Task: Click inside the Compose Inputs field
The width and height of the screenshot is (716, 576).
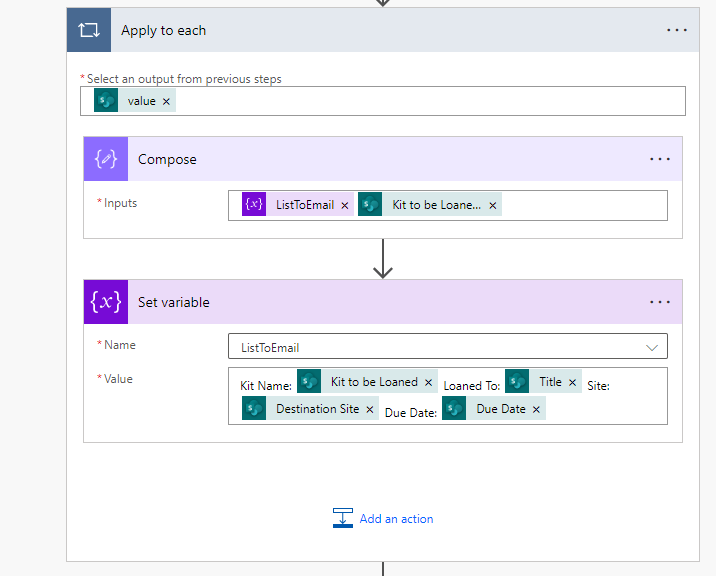Action: (x=580, y=205)
